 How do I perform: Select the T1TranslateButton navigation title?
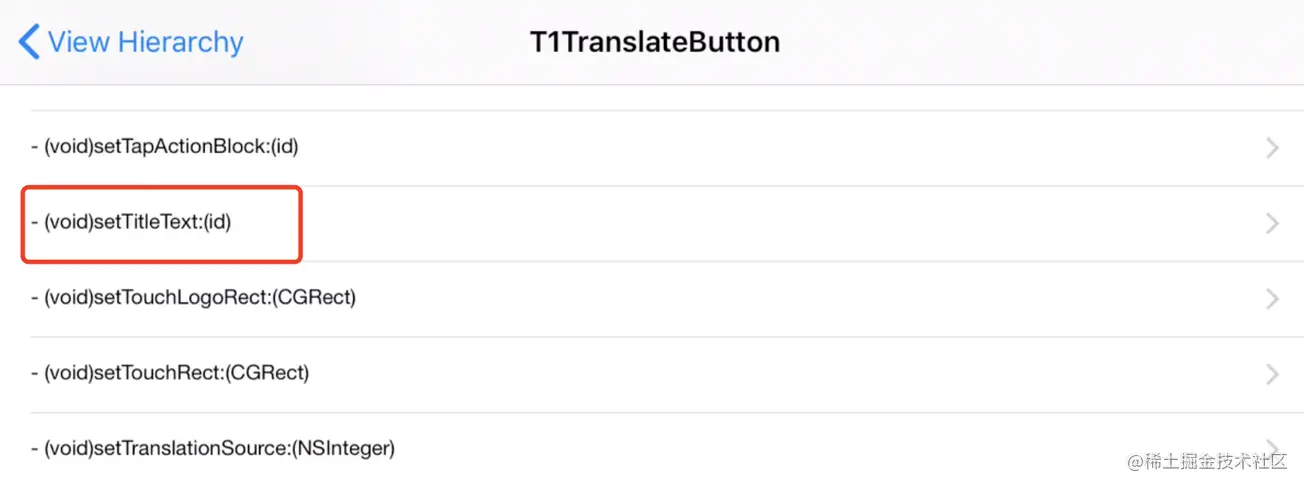(x=654, y=43)
